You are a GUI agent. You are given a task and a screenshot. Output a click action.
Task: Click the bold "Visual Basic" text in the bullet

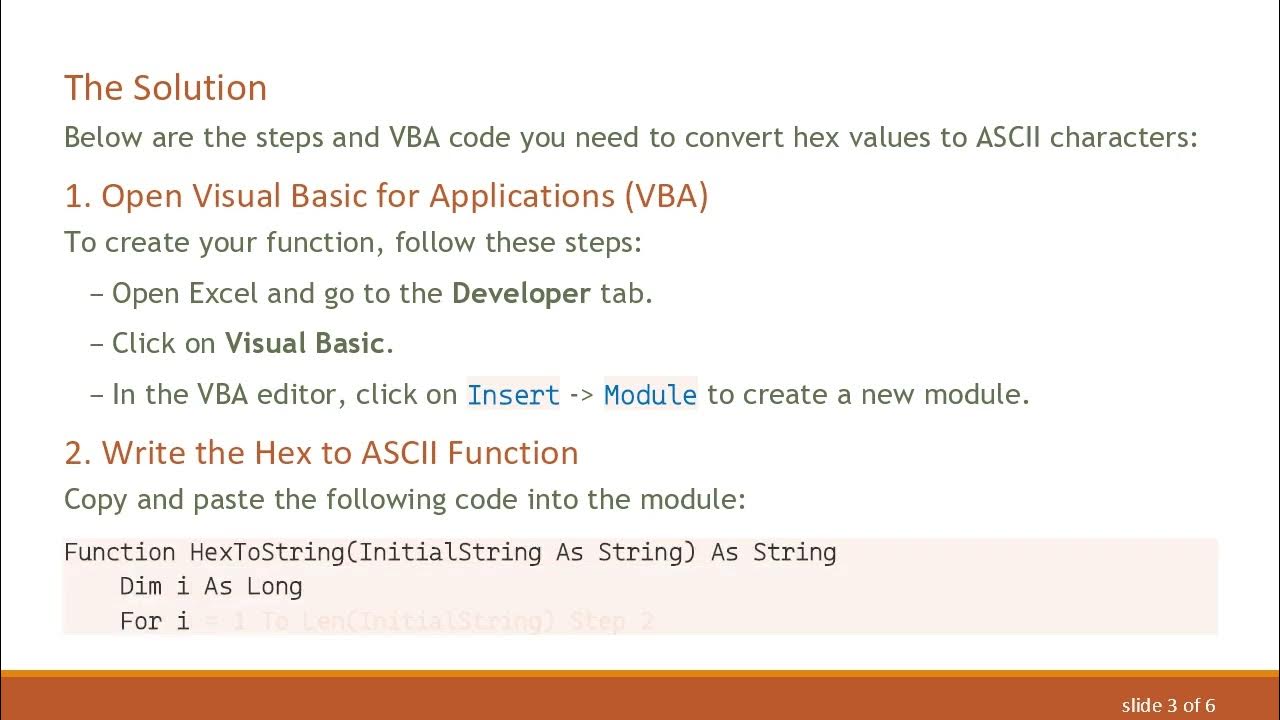[304, 344]
